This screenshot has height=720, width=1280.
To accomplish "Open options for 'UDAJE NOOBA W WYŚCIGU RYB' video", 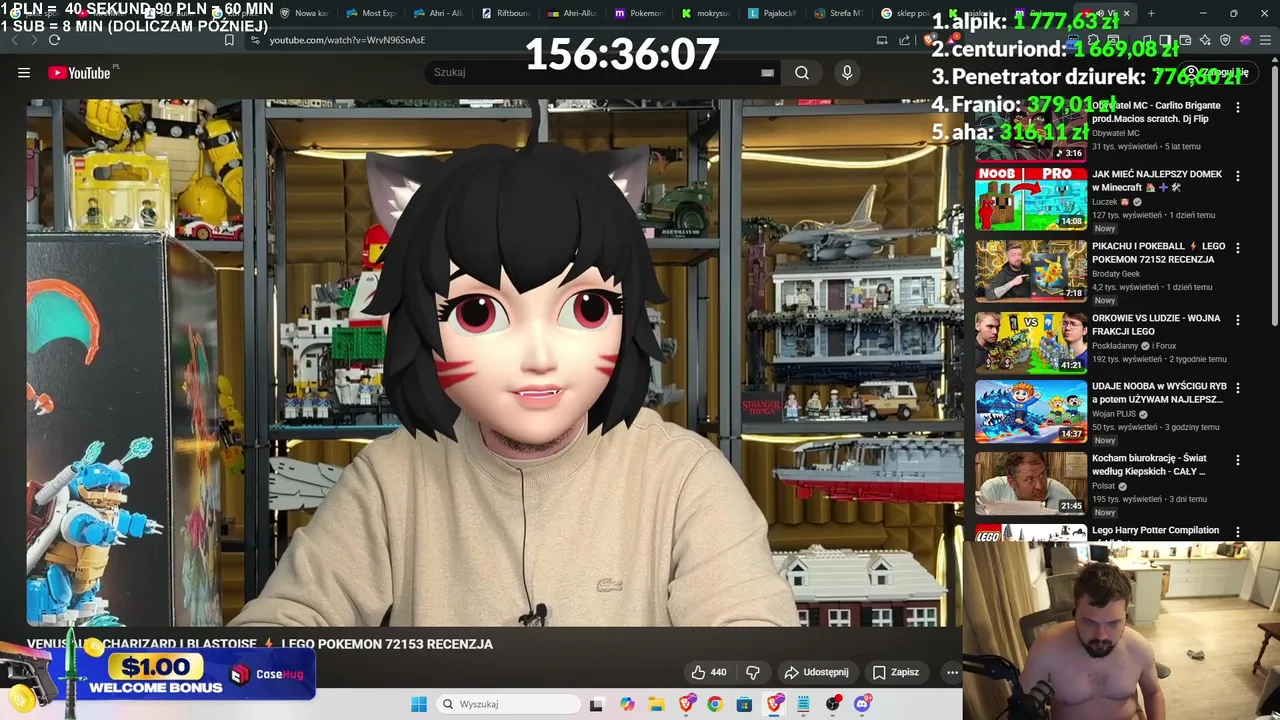I will coord(1238,388).
